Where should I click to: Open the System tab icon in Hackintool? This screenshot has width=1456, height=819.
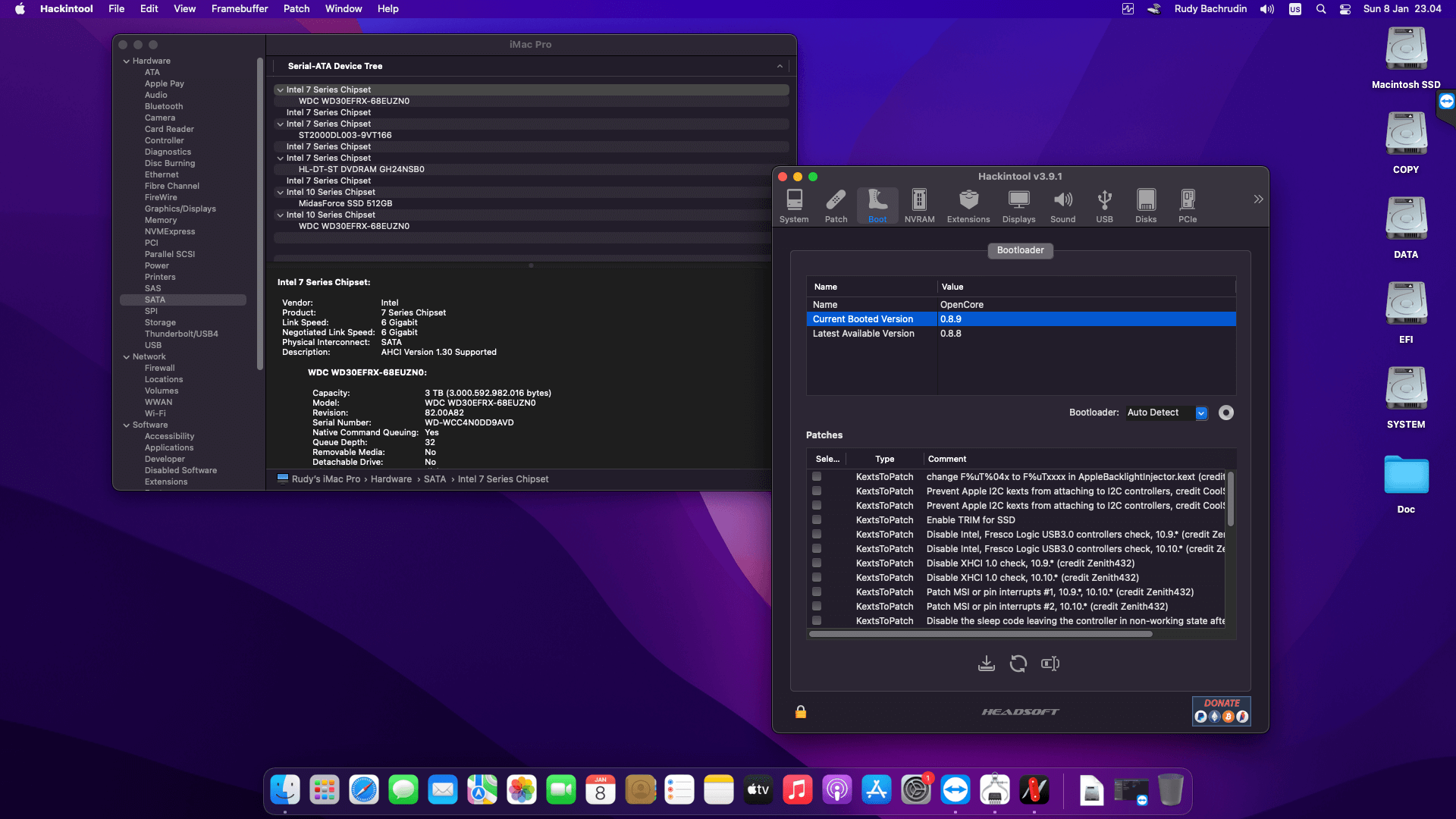(x=794, y=206)
